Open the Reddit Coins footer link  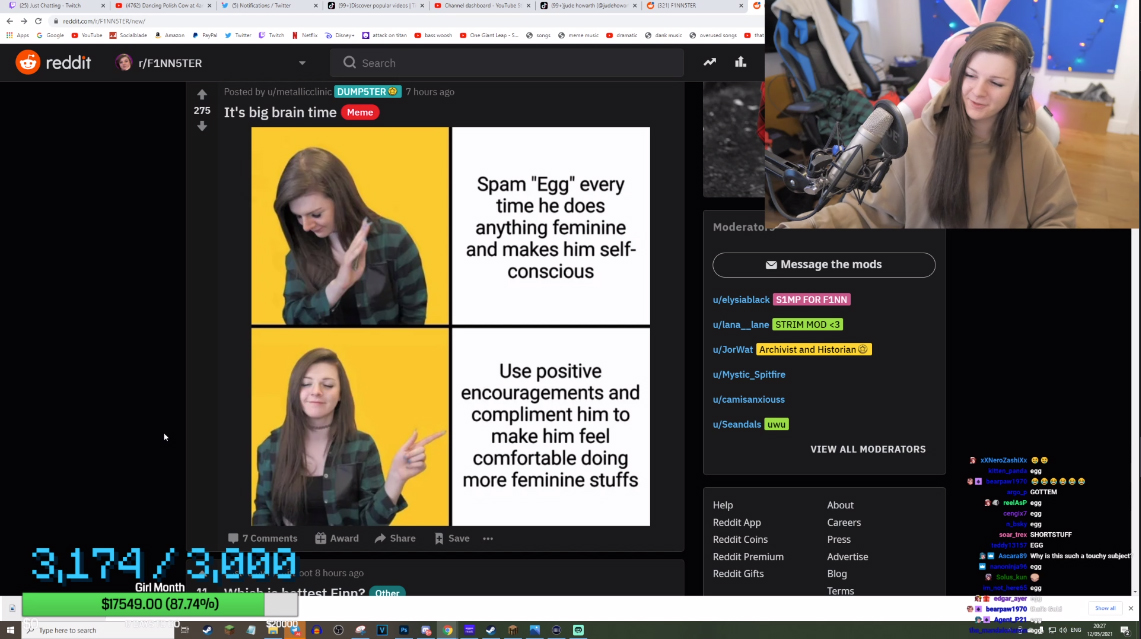point(740,539)
